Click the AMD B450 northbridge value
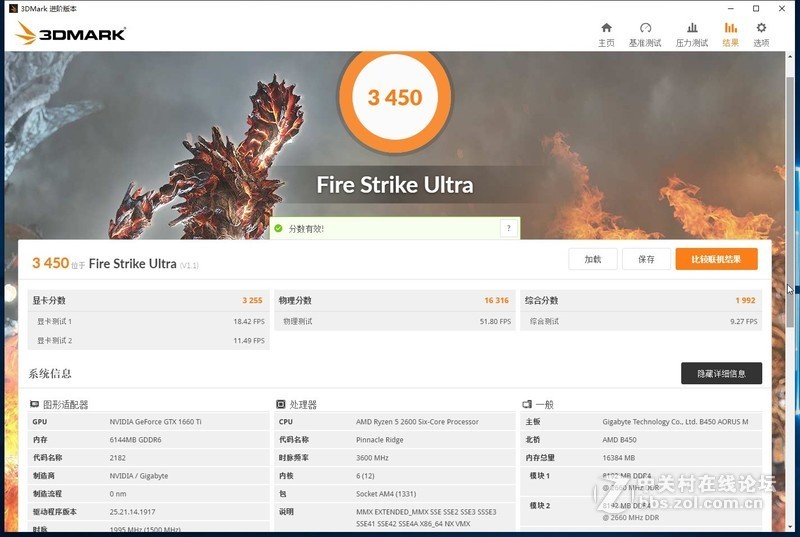 pos(619,440)
